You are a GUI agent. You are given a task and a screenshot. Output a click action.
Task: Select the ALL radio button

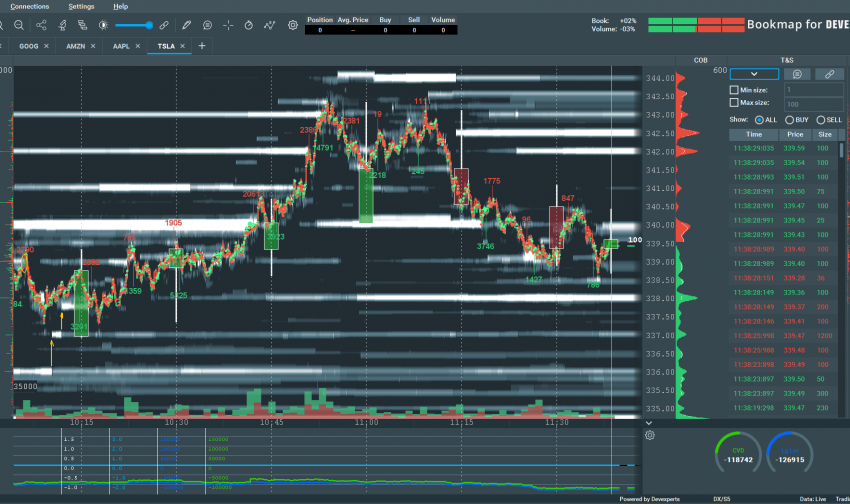click(759, 120)
